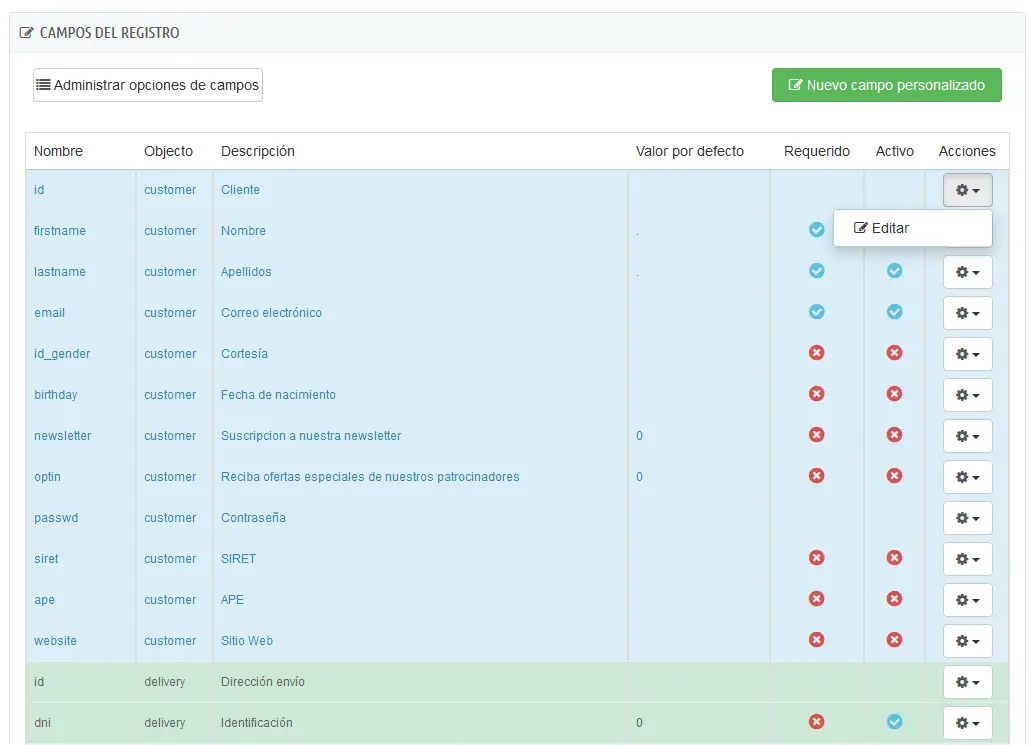The width and height of the screenshot is (1035, 745).
Task: Click the gear icon for the email row
Action: 967,313
